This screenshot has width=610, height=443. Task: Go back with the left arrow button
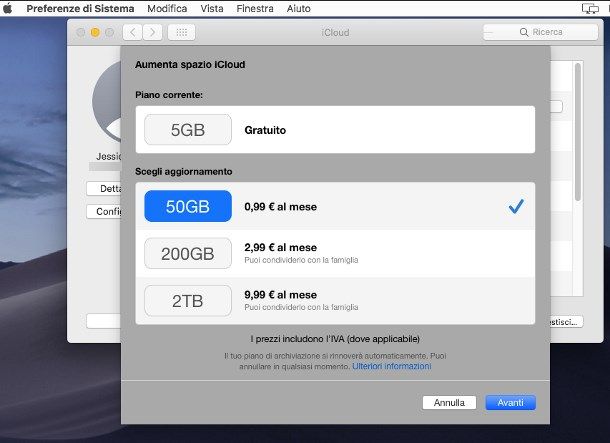point(132,32)
